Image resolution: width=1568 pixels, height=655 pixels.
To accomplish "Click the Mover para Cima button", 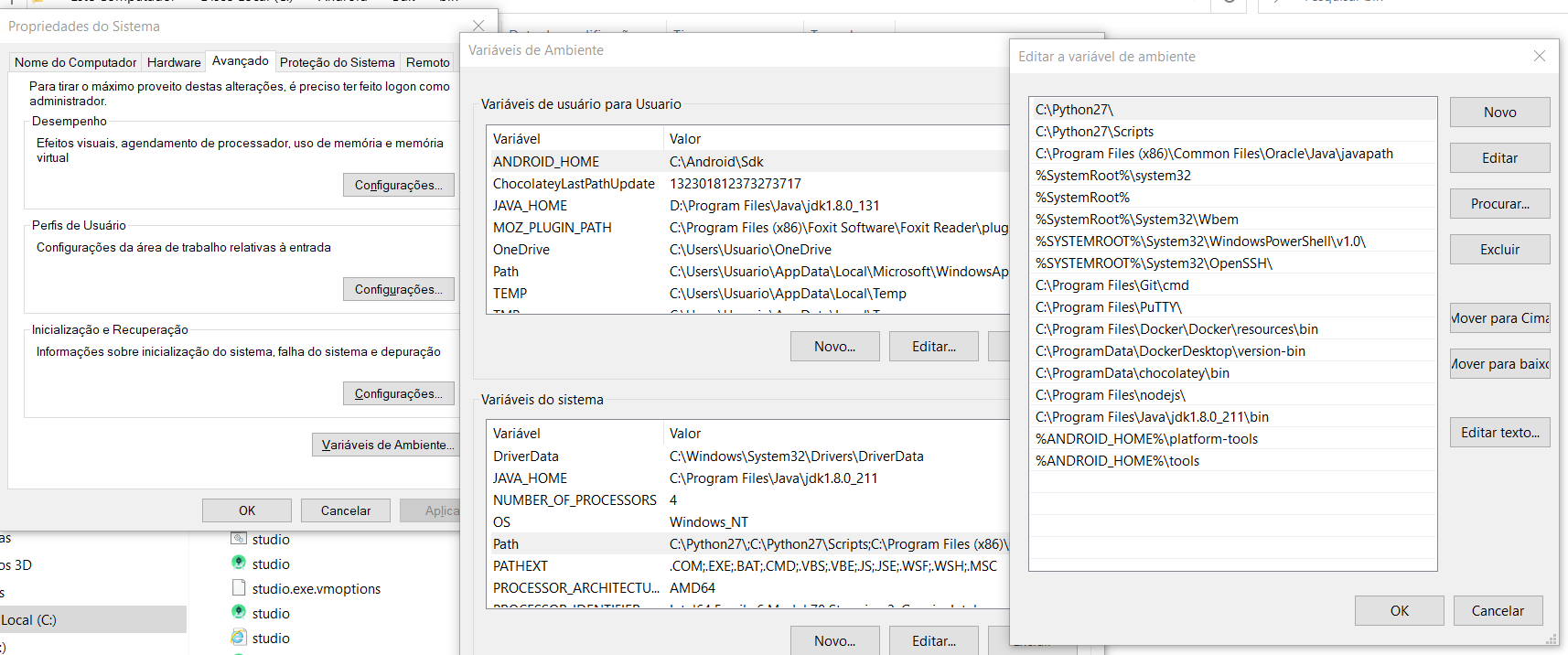I will (1500, 318).
